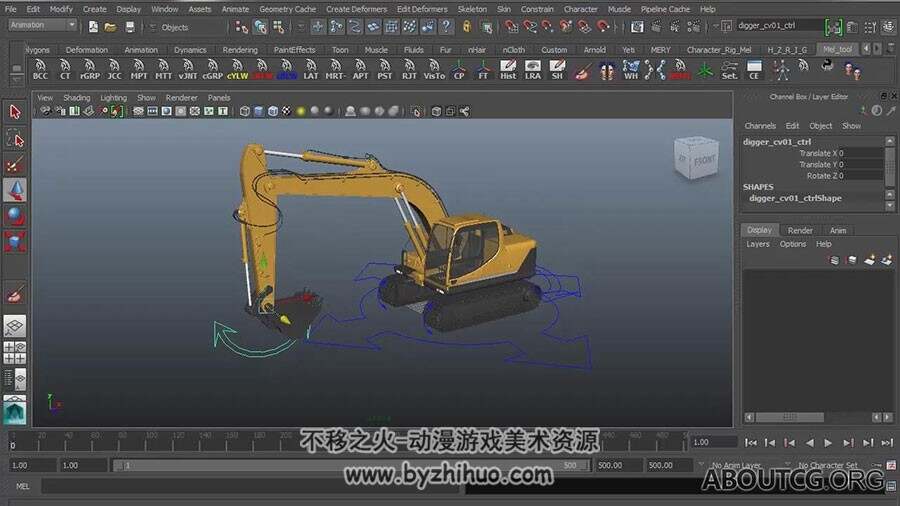Go to start of playback range
Screen dimensions: 900x506
tap(750, 442)
